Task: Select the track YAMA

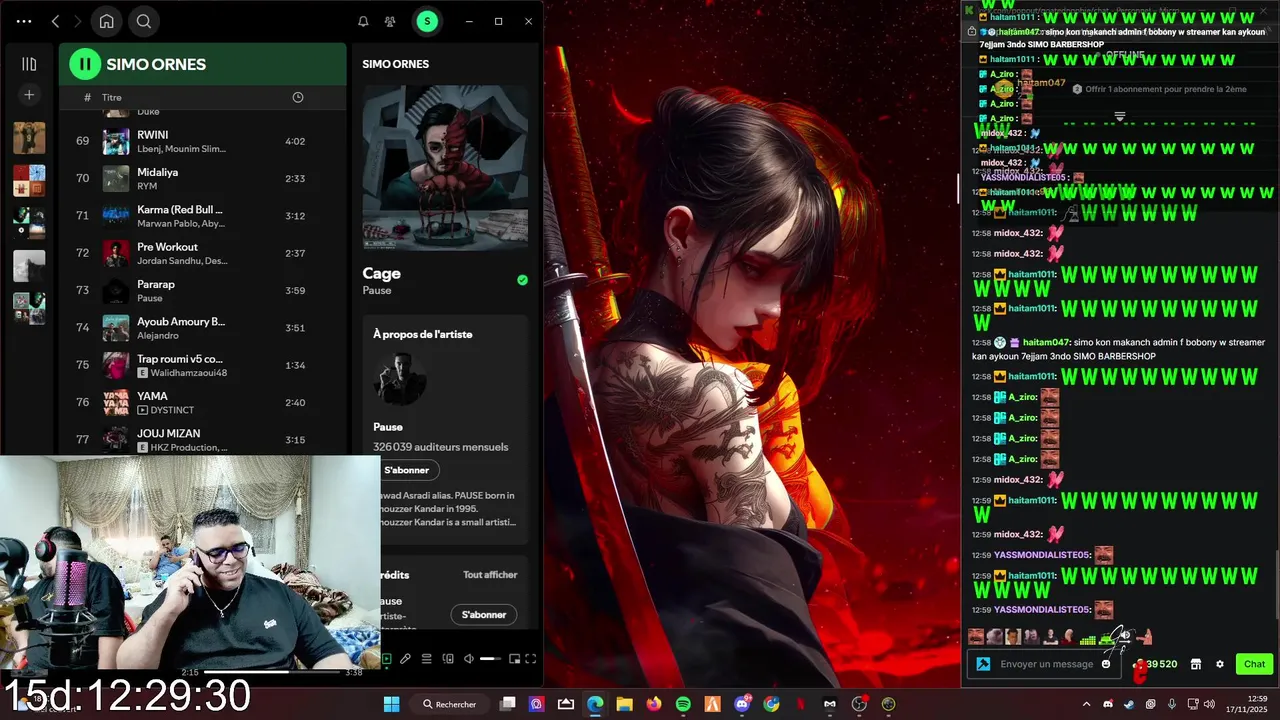Action: (203, 403)
